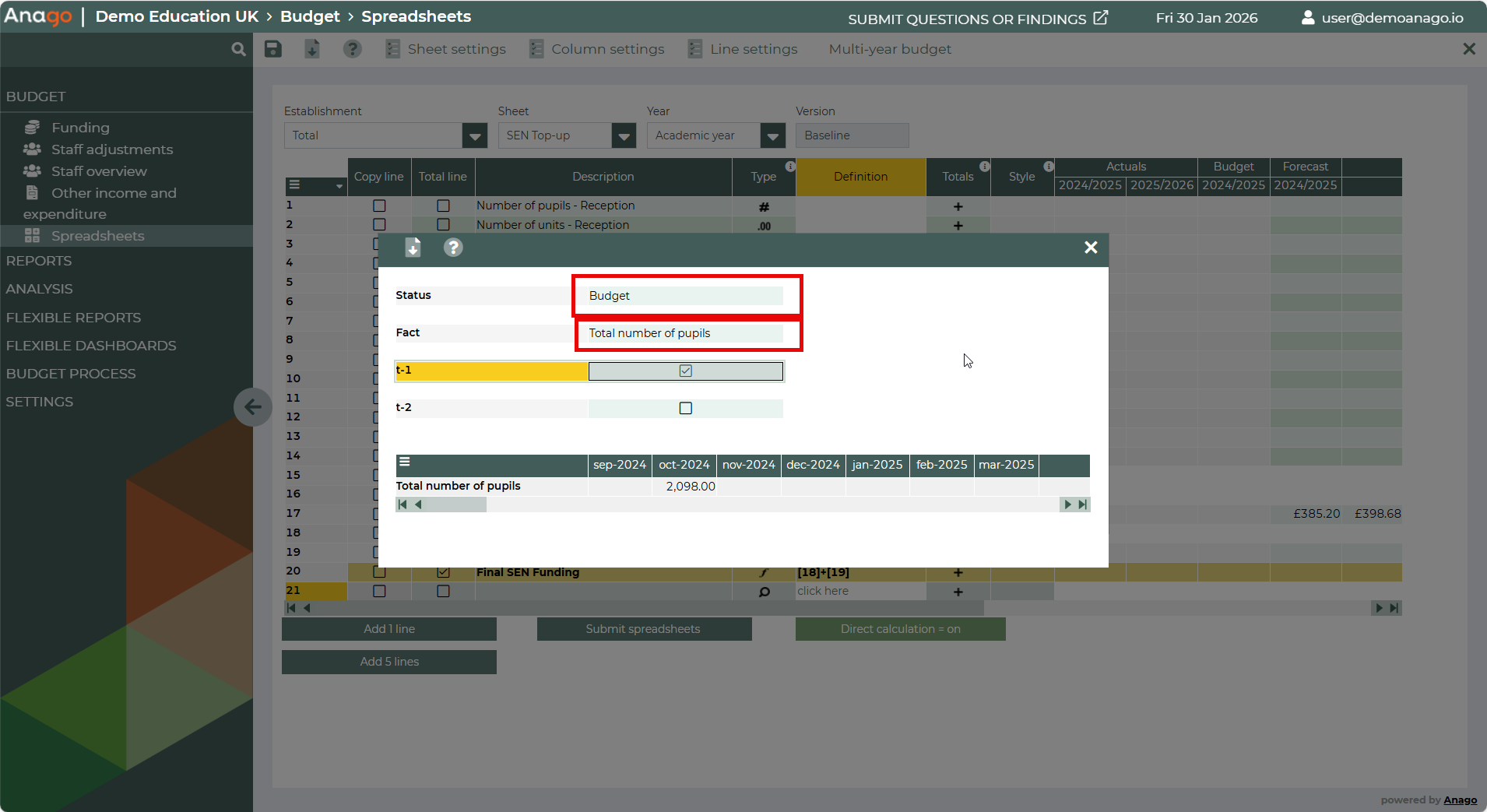Click the sidebar search magnifier icon
The image size is (1487, 812).
pyautogui.click(x=238, y=49)
